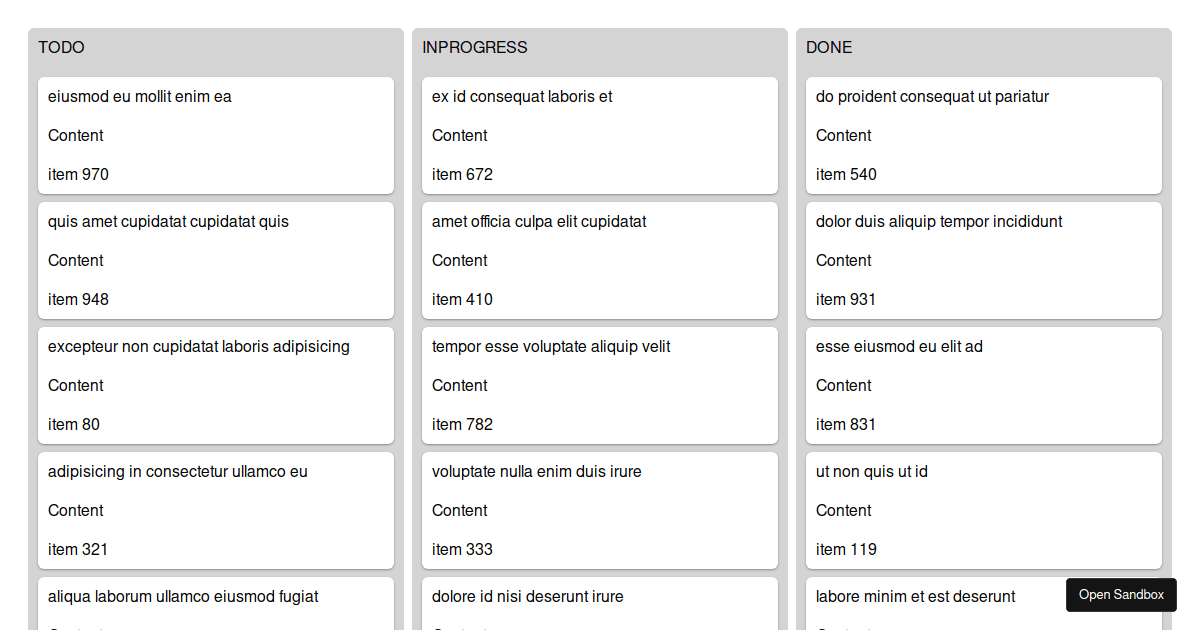1200x630 pixels.
Task: Choose 'esse eiusmod eu elit ad' card
Action: (x=983, y=385)
